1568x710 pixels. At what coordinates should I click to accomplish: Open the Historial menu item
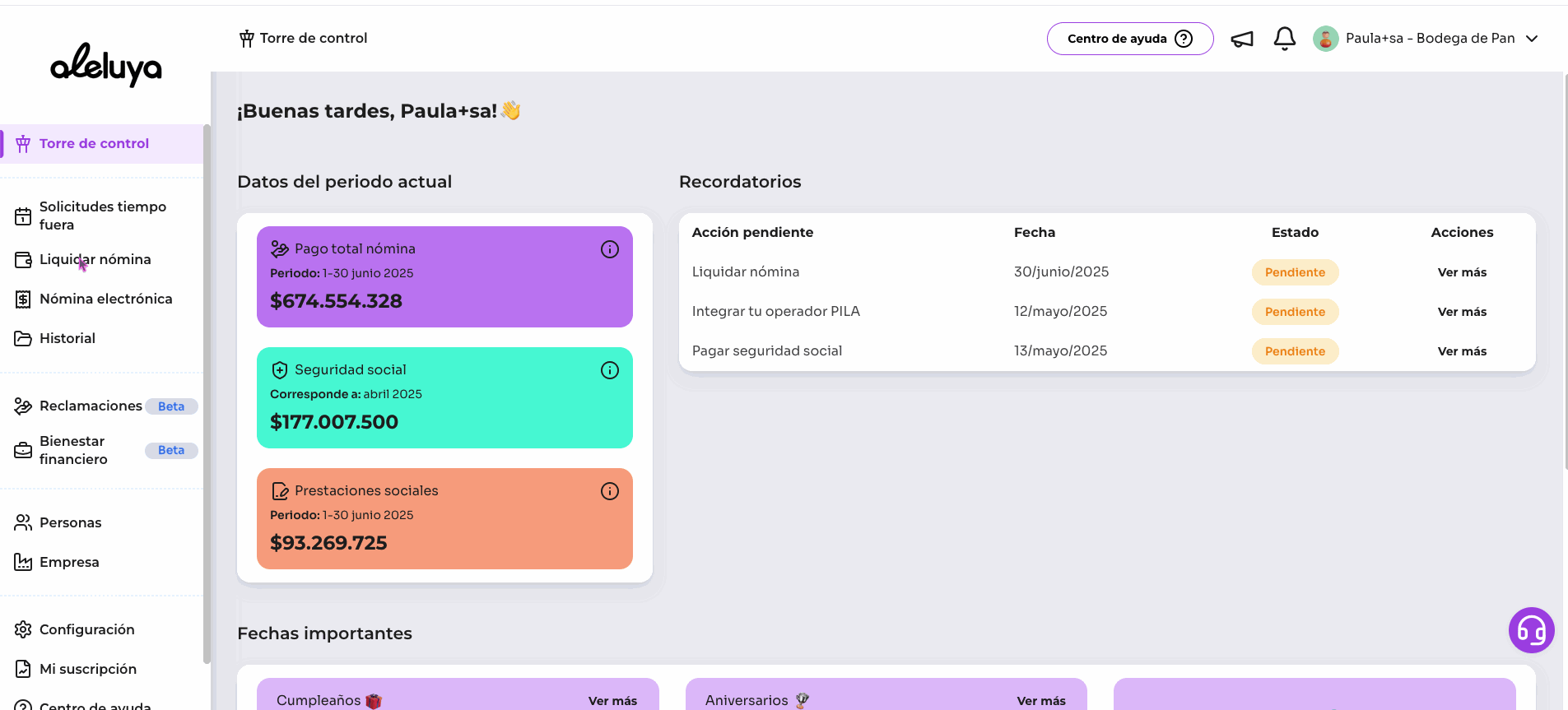click(67, 338)
